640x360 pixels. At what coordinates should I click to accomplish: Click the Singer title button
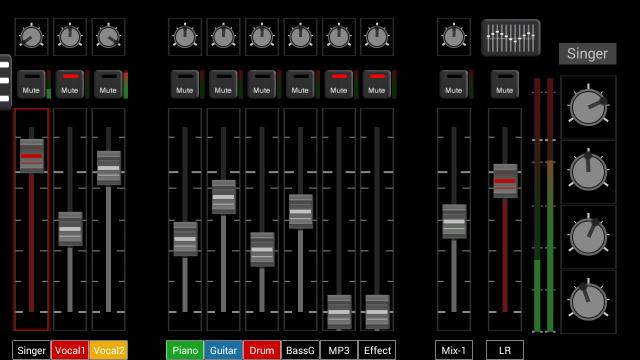coord(587,54)
